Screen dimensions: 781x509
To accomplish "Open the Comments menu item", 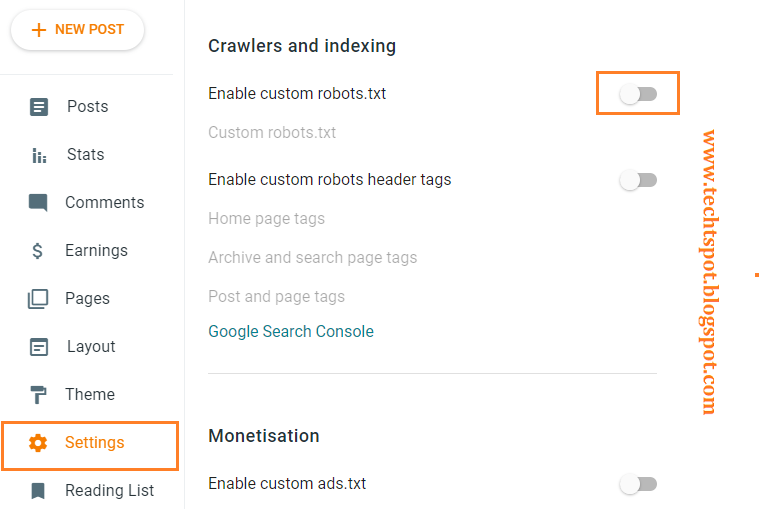I will tap(104, 203).
